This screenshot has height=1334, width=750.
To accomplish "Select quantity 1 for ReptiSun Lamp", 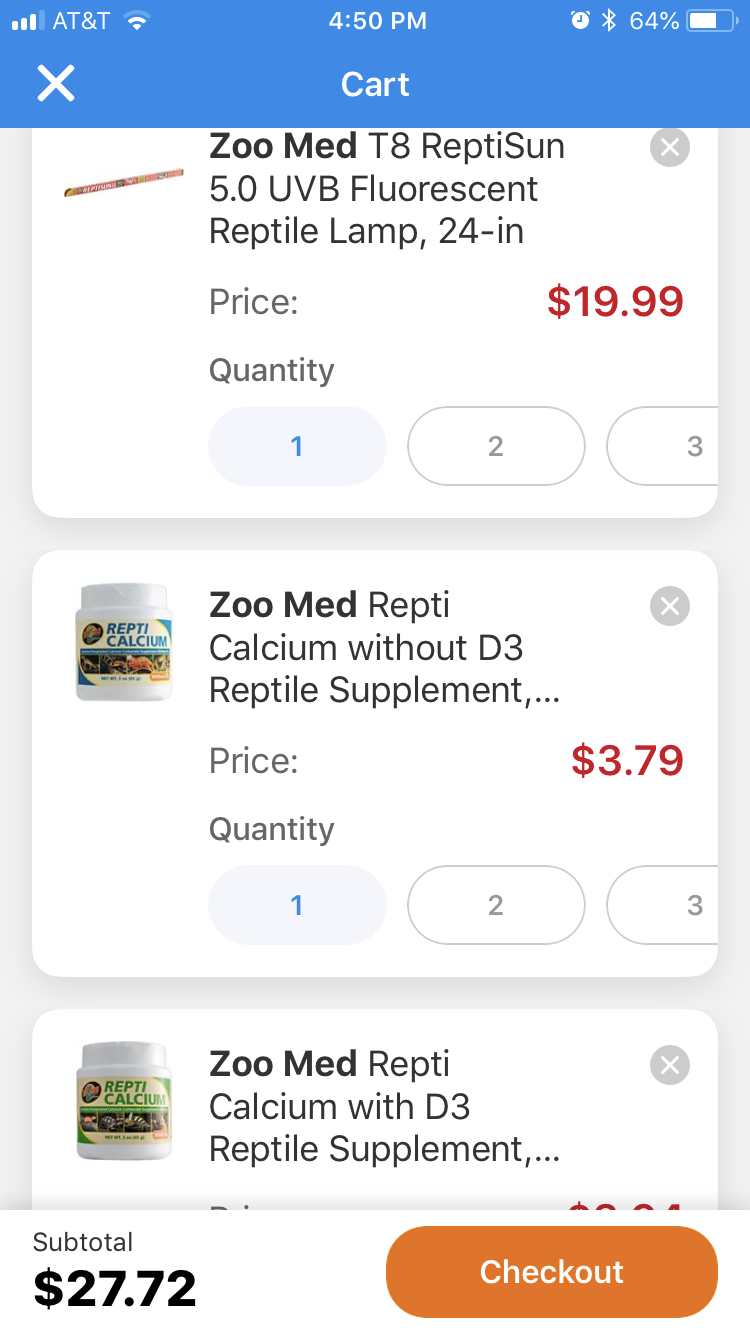I will click(x=297, y=446).
